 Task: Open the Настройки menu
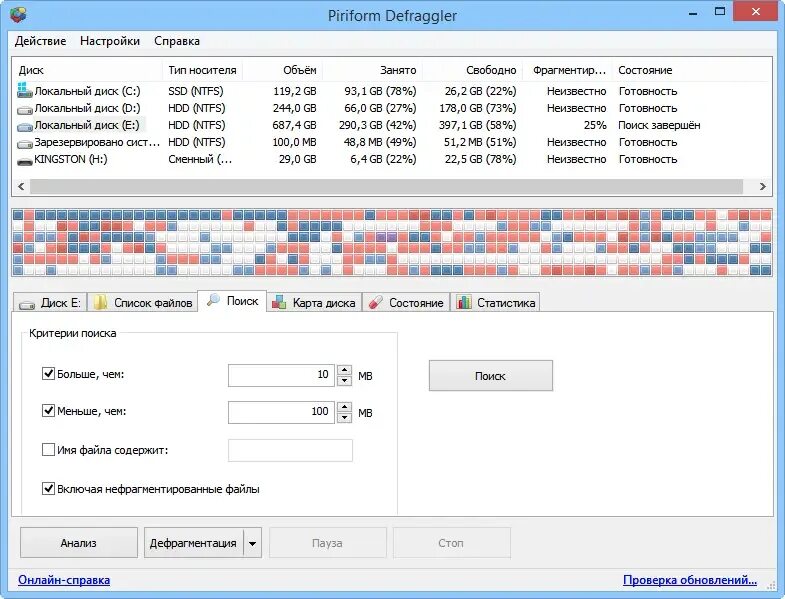click(110, 41)
